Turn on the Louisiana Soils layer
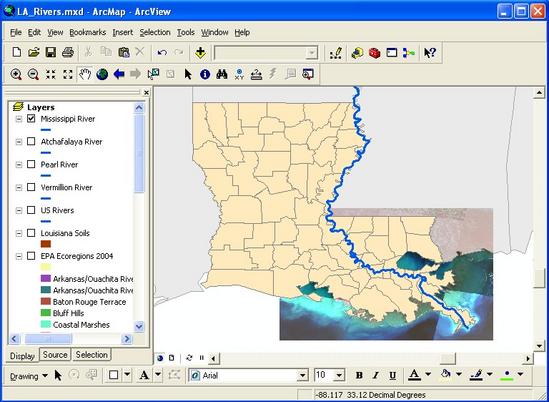The width and height of the screenshot is (549, 402). pos(31,233)
